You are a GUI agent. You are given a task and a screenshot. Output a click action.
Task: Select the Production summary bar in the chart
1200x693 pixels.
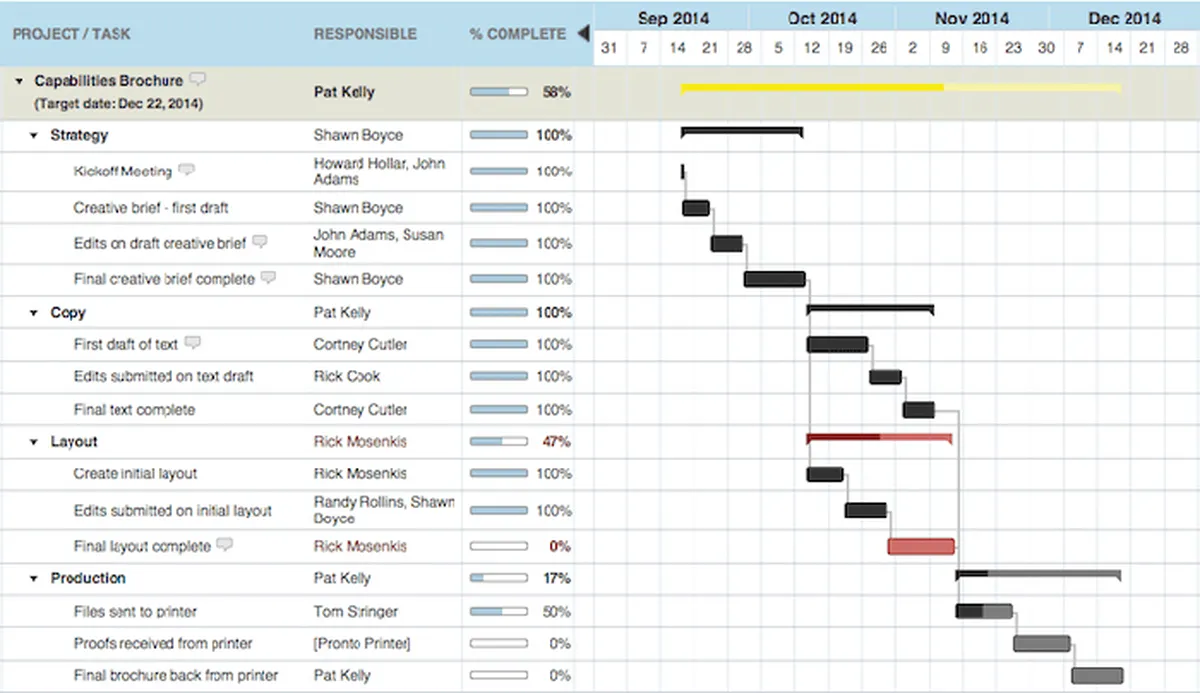coord(1038,574)
